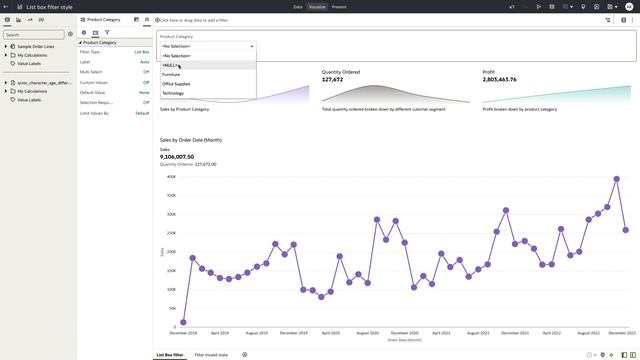Collapse the Product Category properties section
Viewport: 640px width, 360px height.
click(x=80, y=42)
